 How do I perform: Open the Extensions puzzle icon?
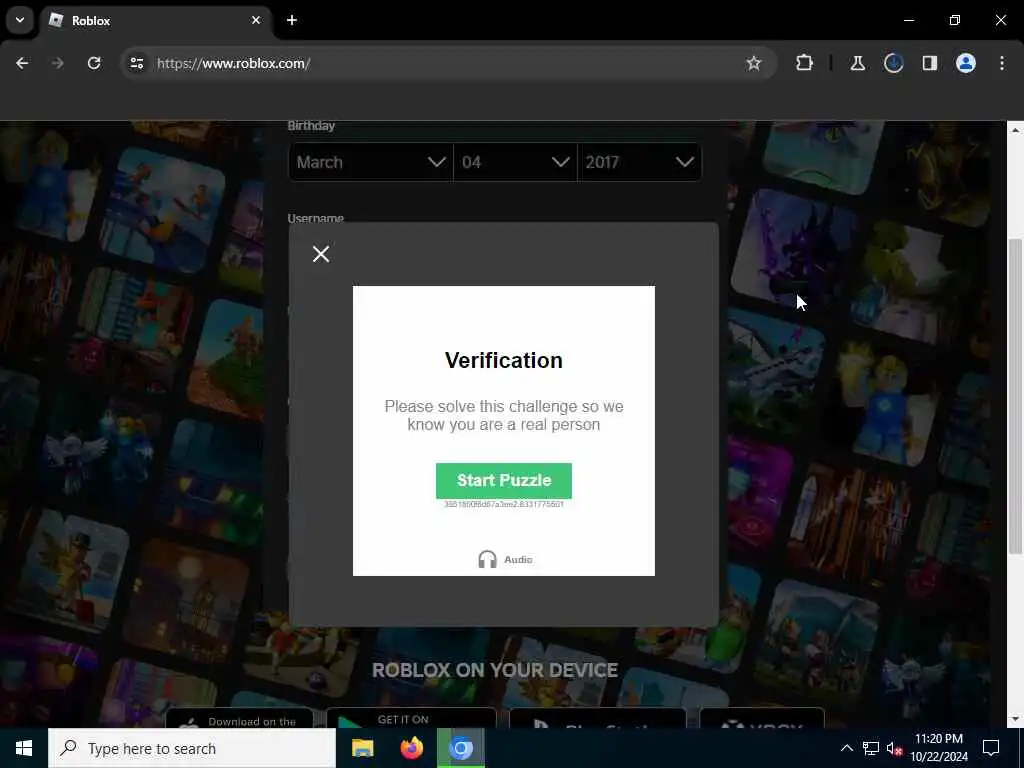[805, 63]
